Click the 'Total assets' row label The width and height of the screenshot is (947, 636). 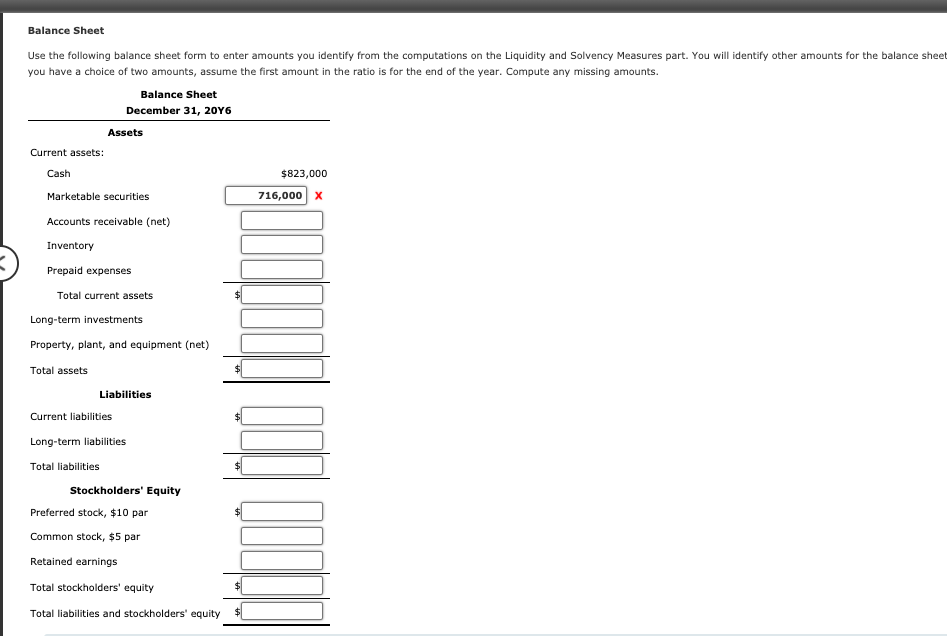point(59,370)
